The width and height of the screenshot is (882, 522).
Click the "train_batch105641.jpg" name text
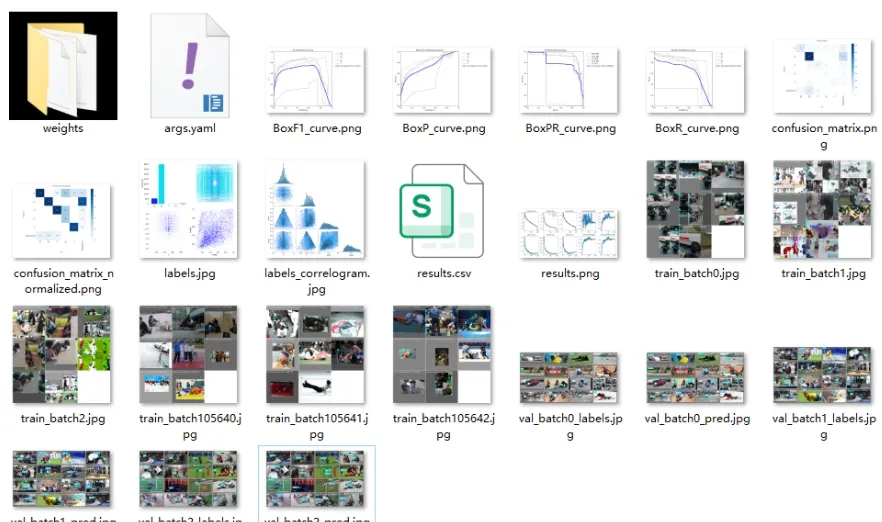coord(317,426)
